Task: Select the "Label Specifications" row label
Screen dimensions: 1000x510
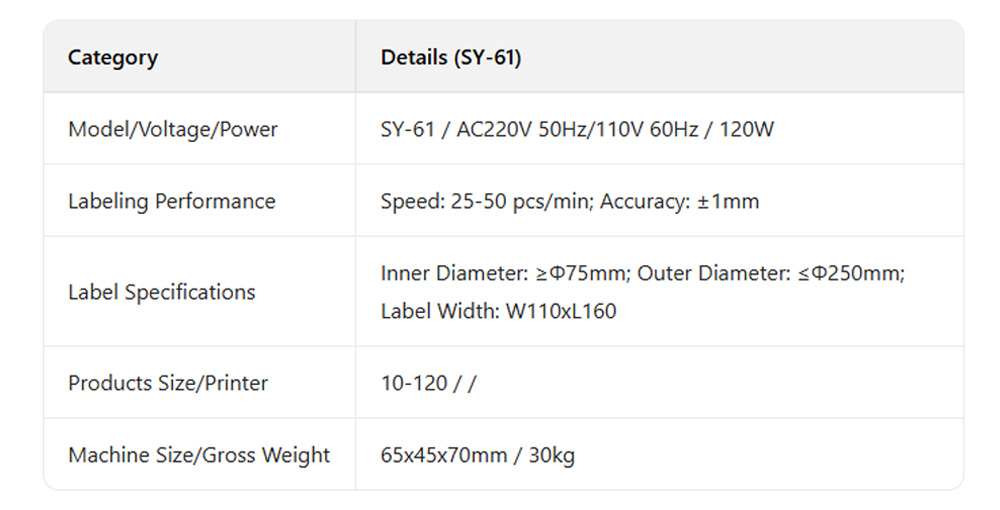Action: click(x=161, y=292)
